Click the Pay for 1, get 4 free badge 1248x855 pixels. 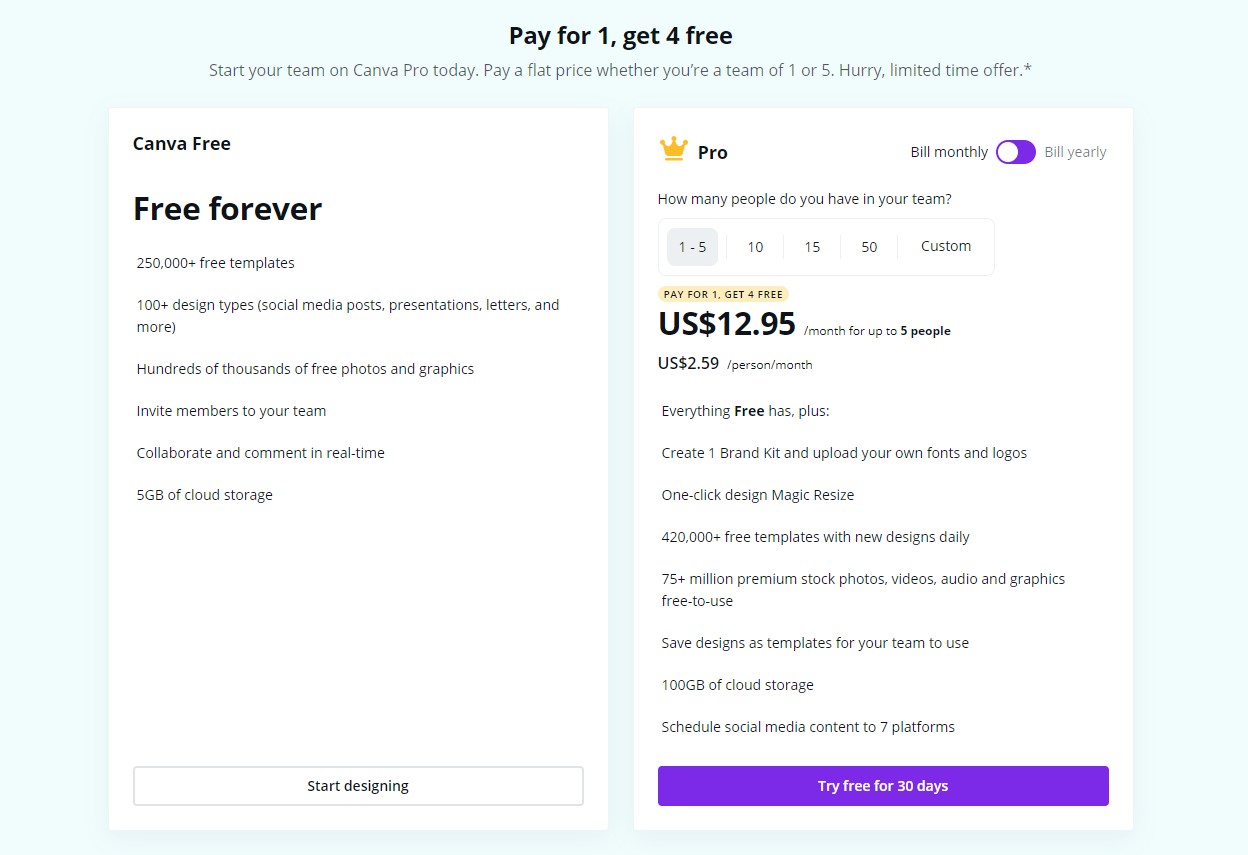(723, 294)
